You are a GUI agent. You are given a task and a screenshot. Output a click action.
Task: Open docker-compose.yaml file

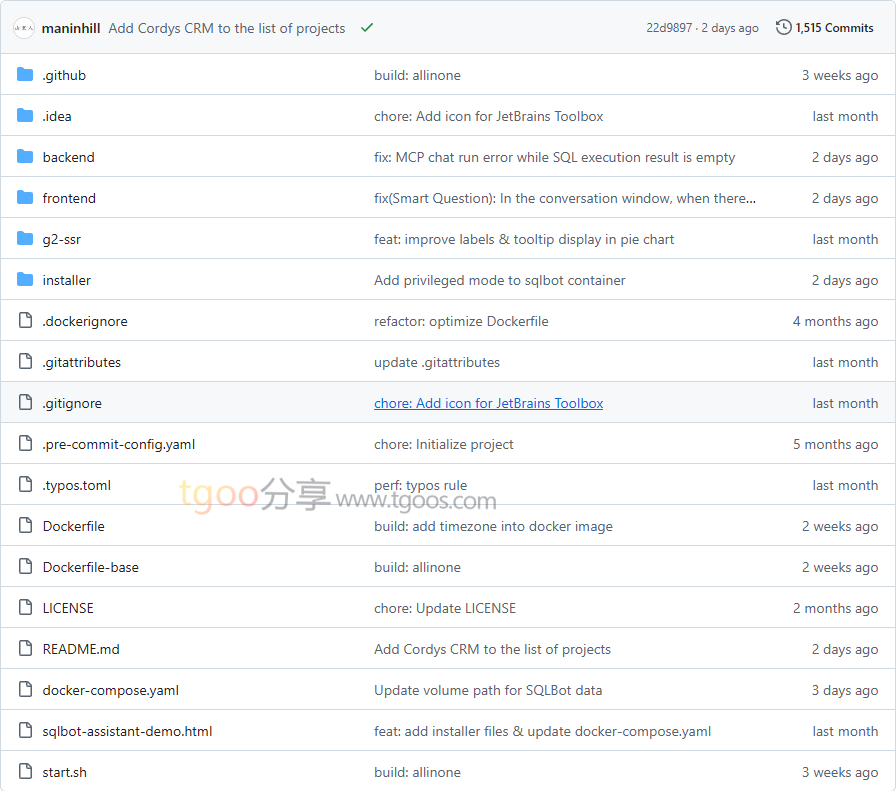tap(110, 690)
